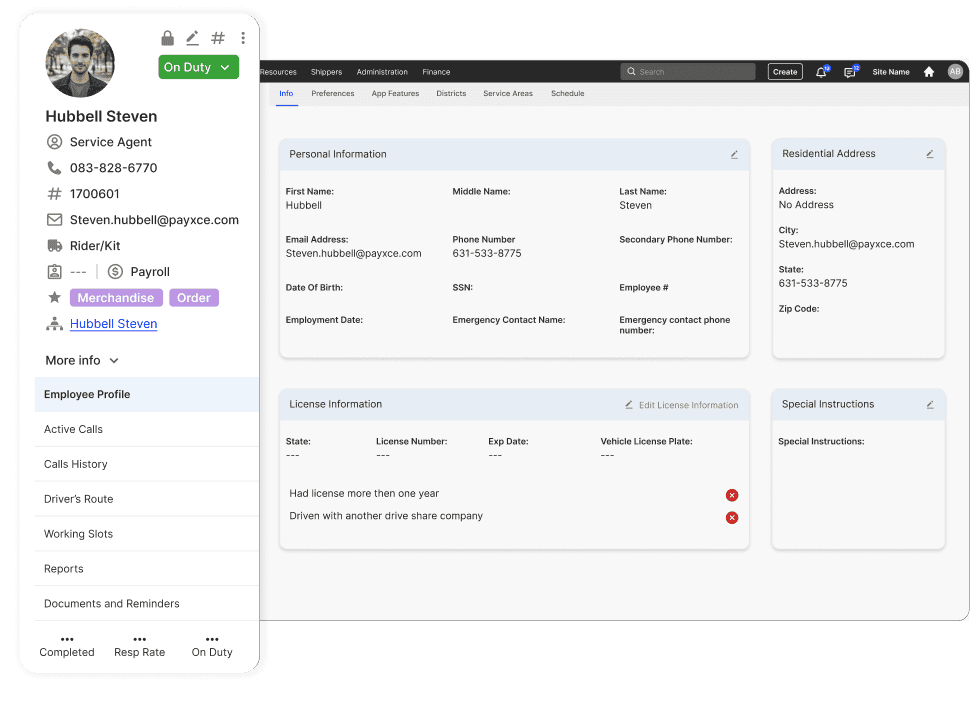Switch to the App Features tab

395,94
